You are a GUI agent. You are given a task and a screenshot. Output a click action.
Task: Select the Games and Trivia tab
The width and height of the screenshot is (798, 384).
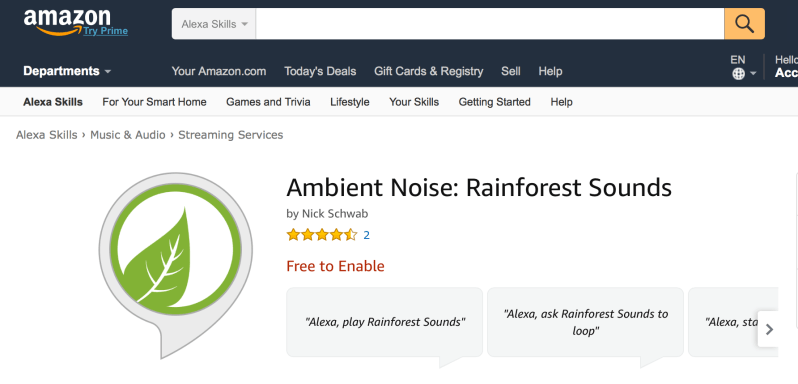click(x=268, y=102)
